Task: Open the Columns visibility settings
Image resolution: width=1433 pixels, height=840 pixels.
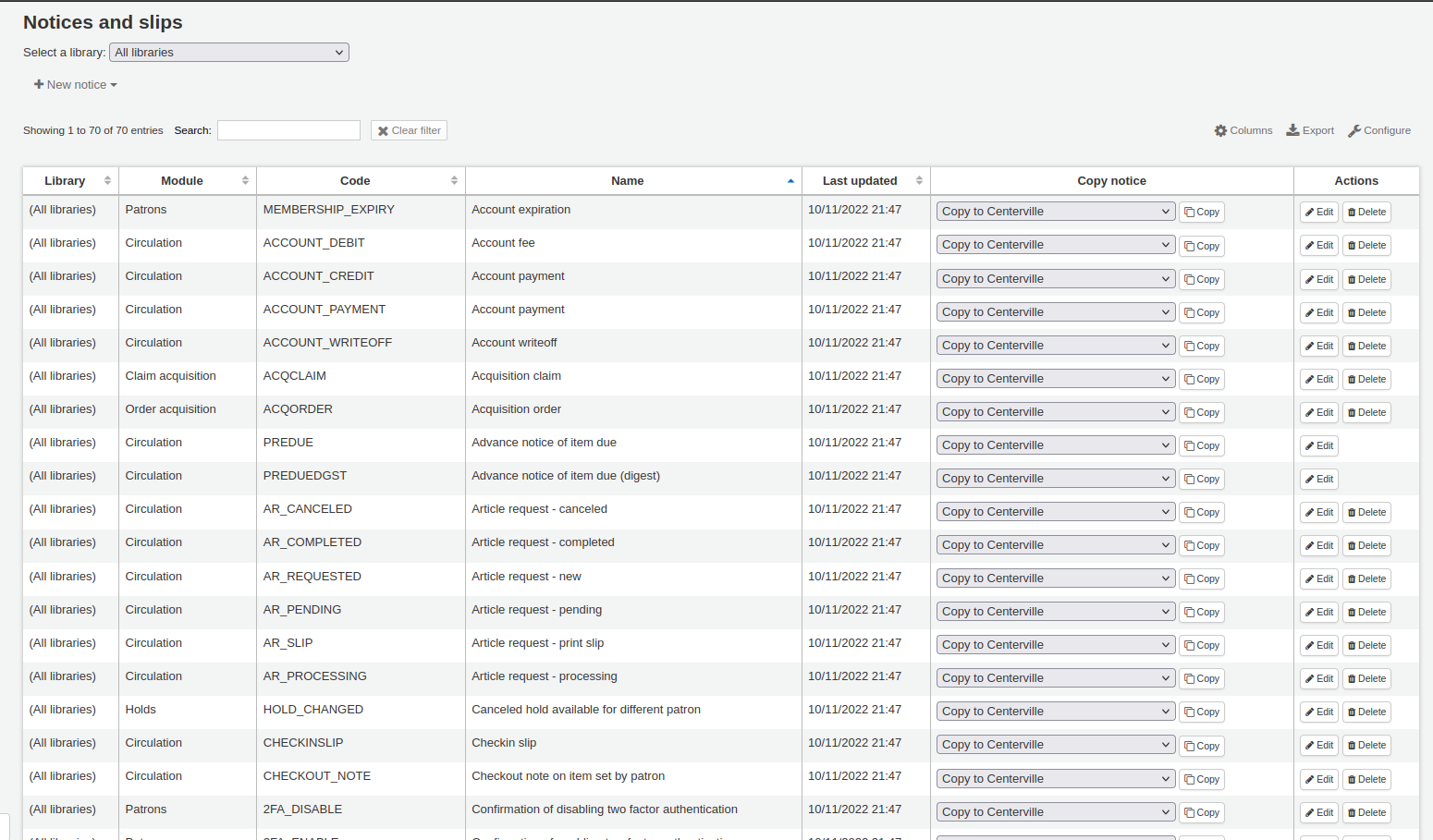Action: click(x=1243, y=131)
